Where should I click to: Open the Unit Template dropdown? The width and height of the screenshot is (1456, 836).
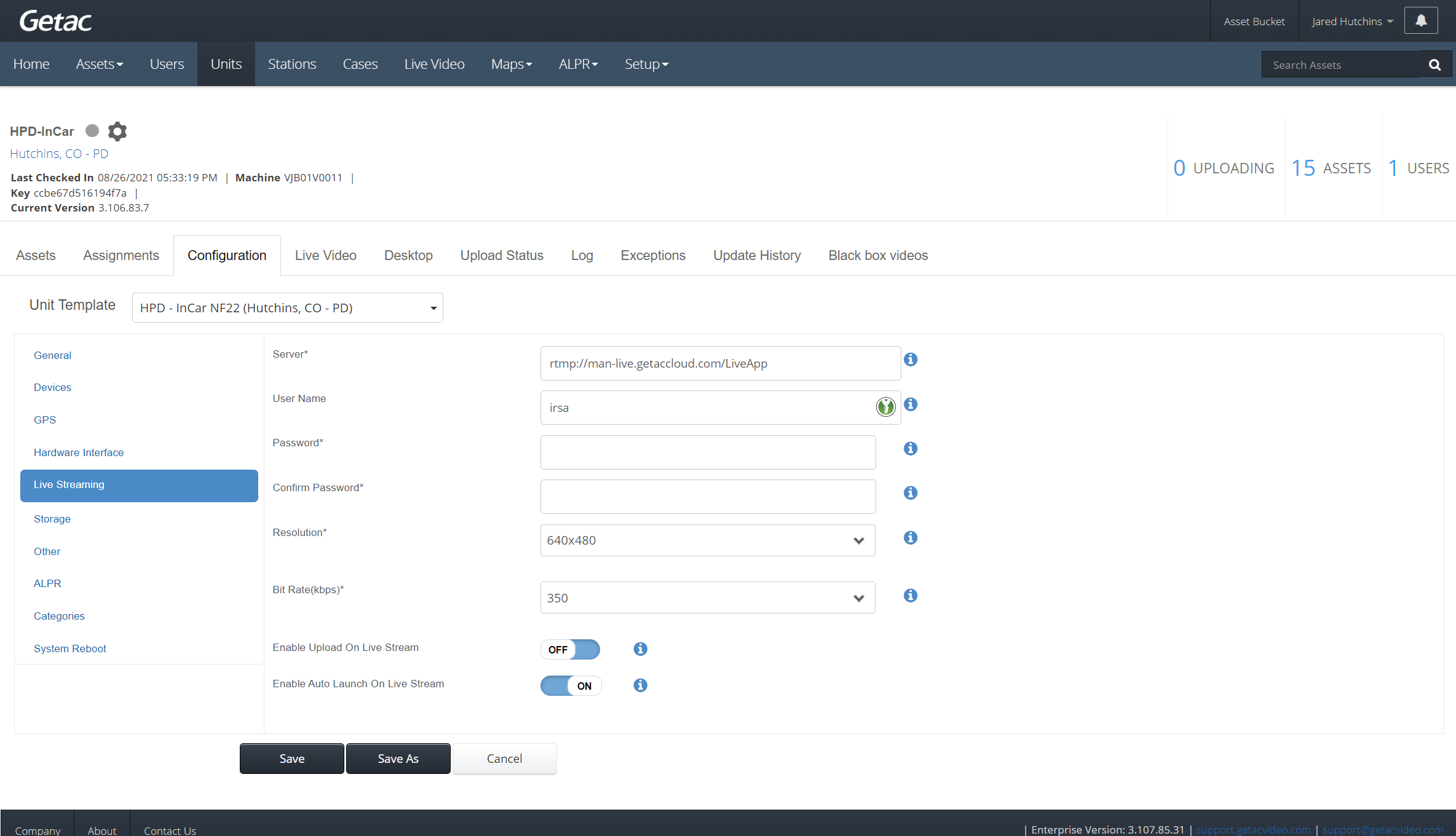point(287,308)
